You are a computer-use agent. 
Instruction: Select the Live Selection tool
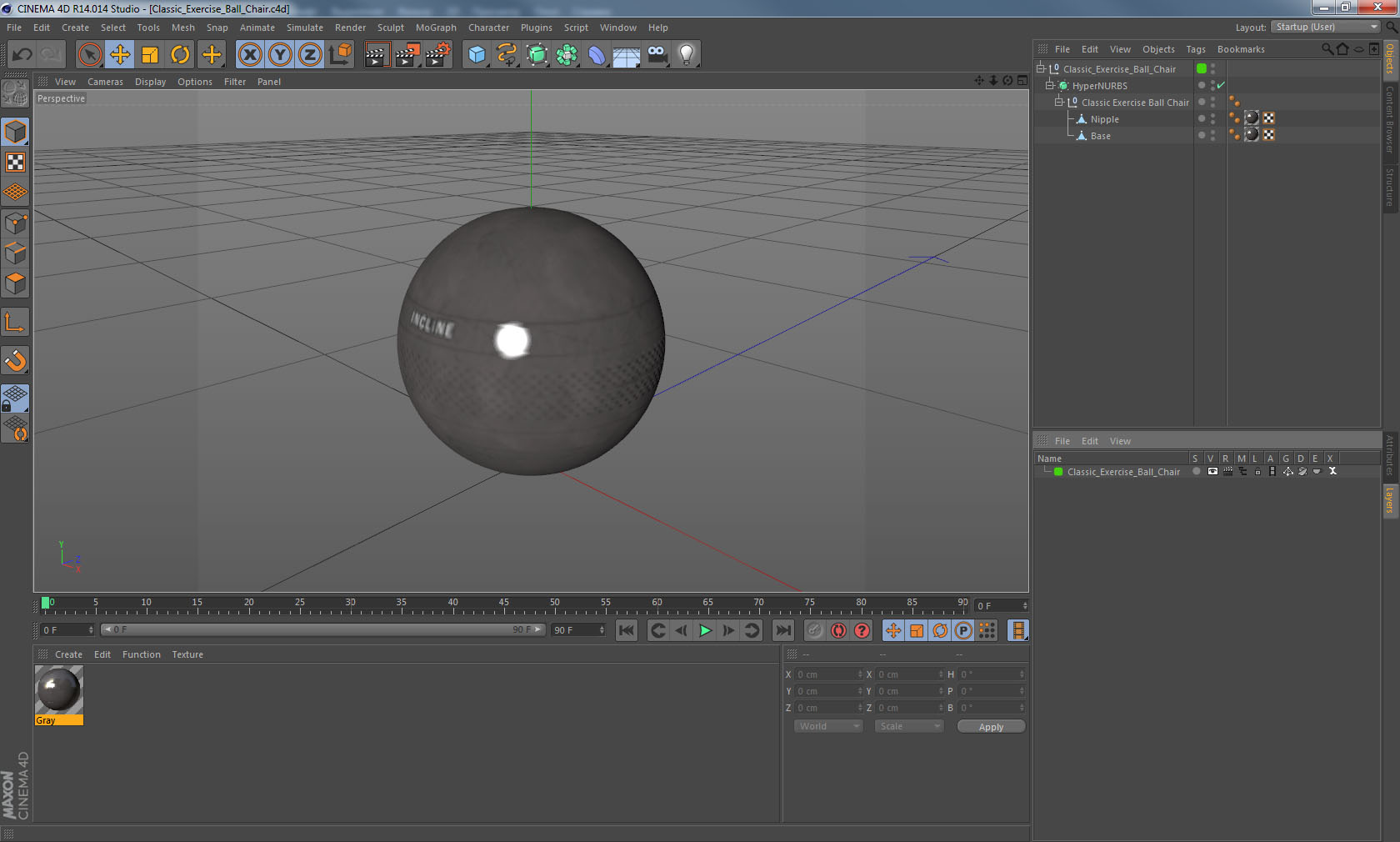[x=89, y=55]
